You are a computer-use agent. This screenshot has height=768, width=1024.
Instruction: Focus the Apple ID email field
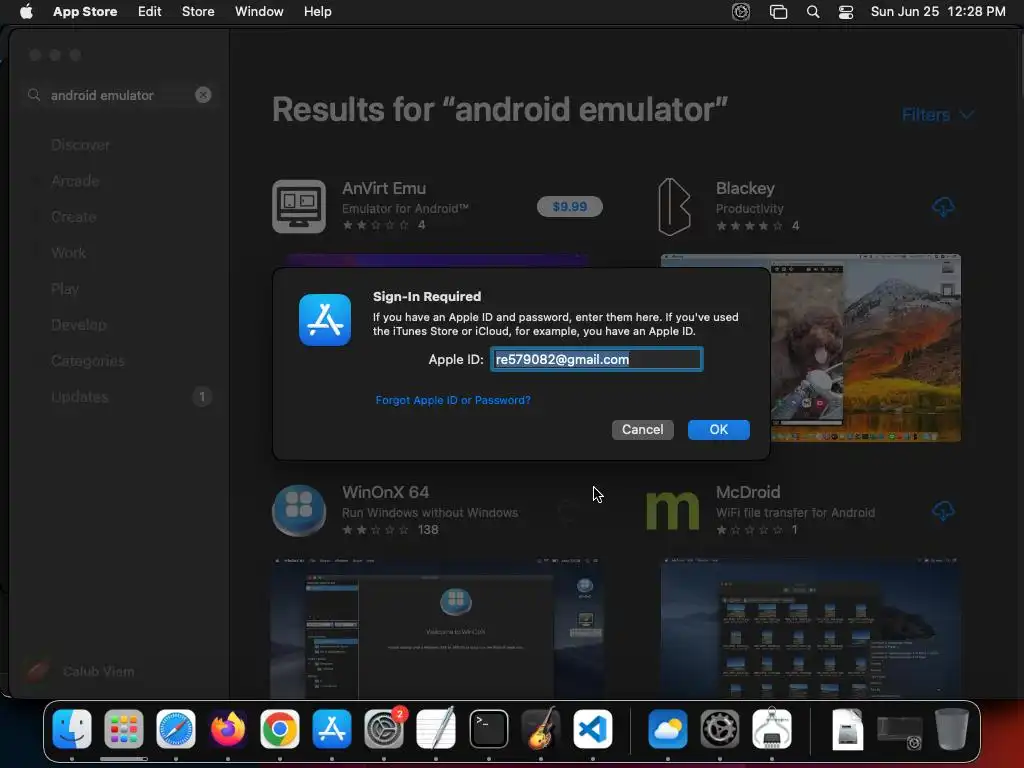pyautogui.click(x=596, y=359)
